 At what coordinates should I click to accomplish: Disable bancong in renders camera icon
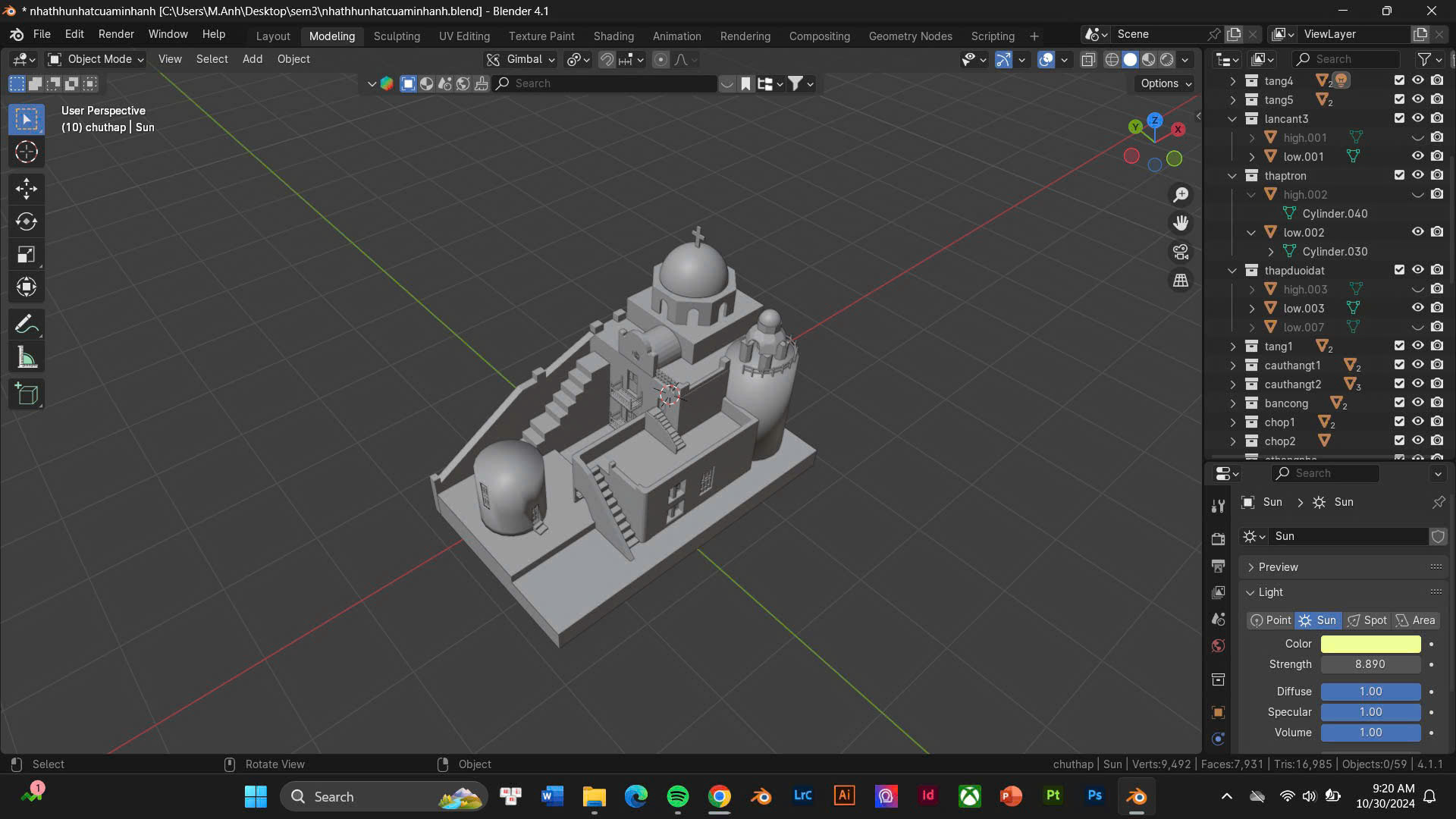click(1437, 403)
